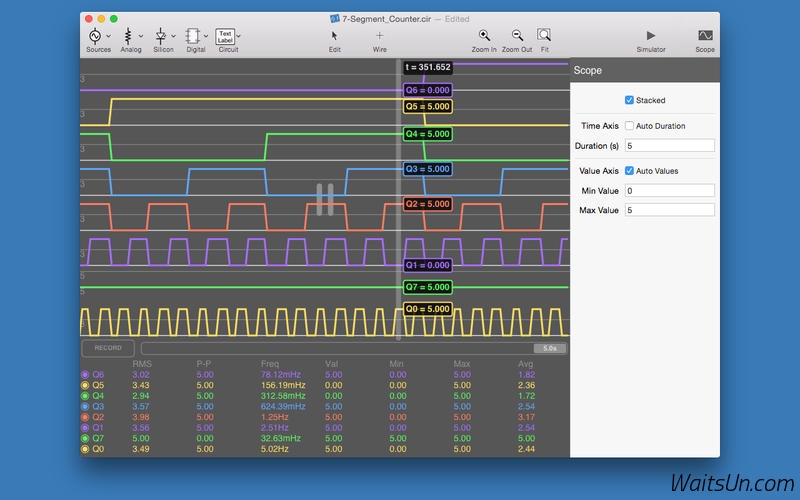Image resolution: width=800 pixels, height=500 pixels.
Task: Click the 312.58mHz frequency value
Action: click(x=283, y=396)
